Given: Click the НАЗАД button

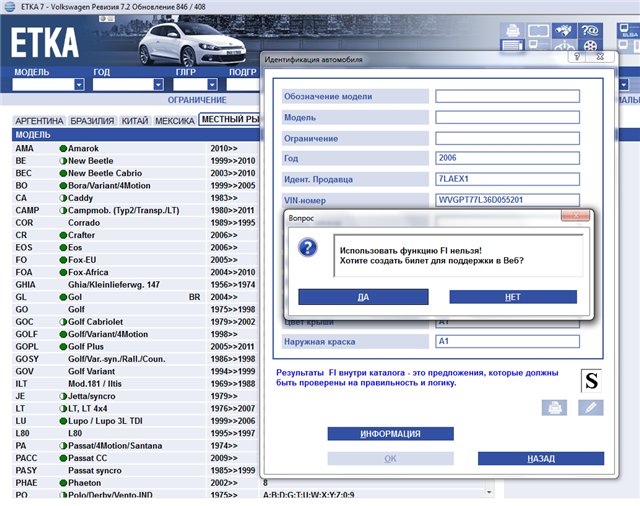Looking at the screenshot, I should (x=541, y=459).
